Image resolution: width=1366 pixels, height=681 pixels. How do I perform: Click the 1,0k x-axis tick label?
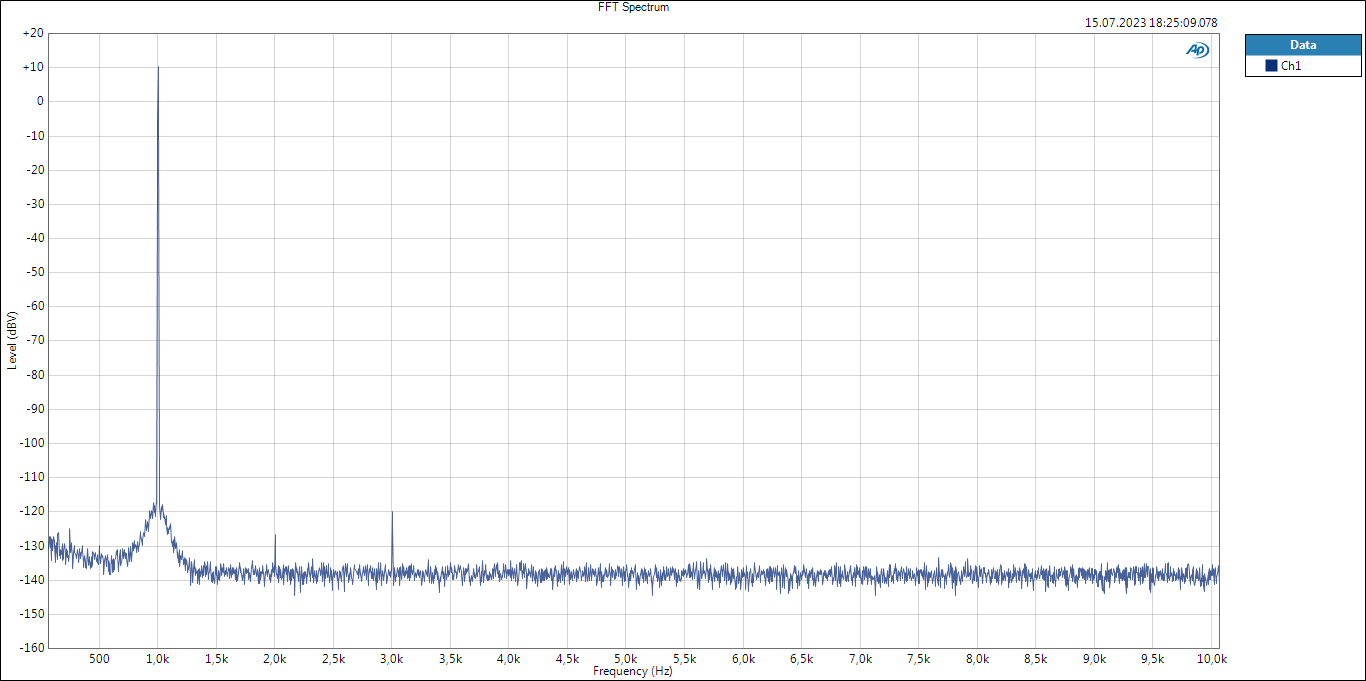point(158,659)
